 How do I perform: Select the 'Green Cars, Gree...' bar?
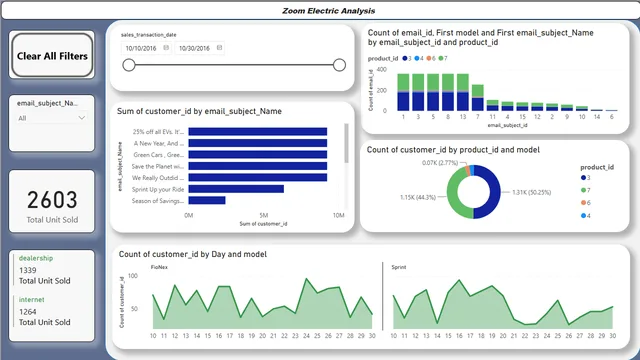coord(258,155)
